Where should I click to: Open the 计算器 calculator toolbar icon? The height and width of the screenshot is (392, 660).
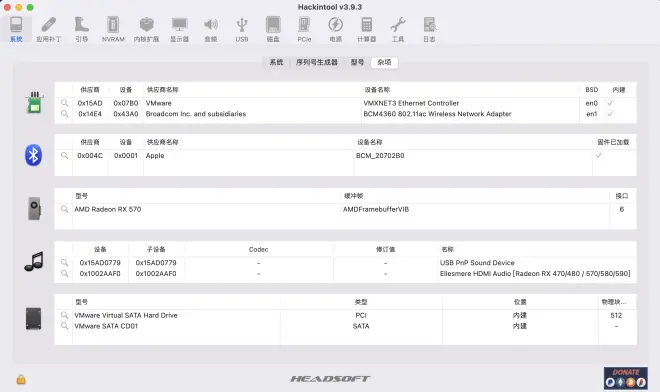(367, 29)
